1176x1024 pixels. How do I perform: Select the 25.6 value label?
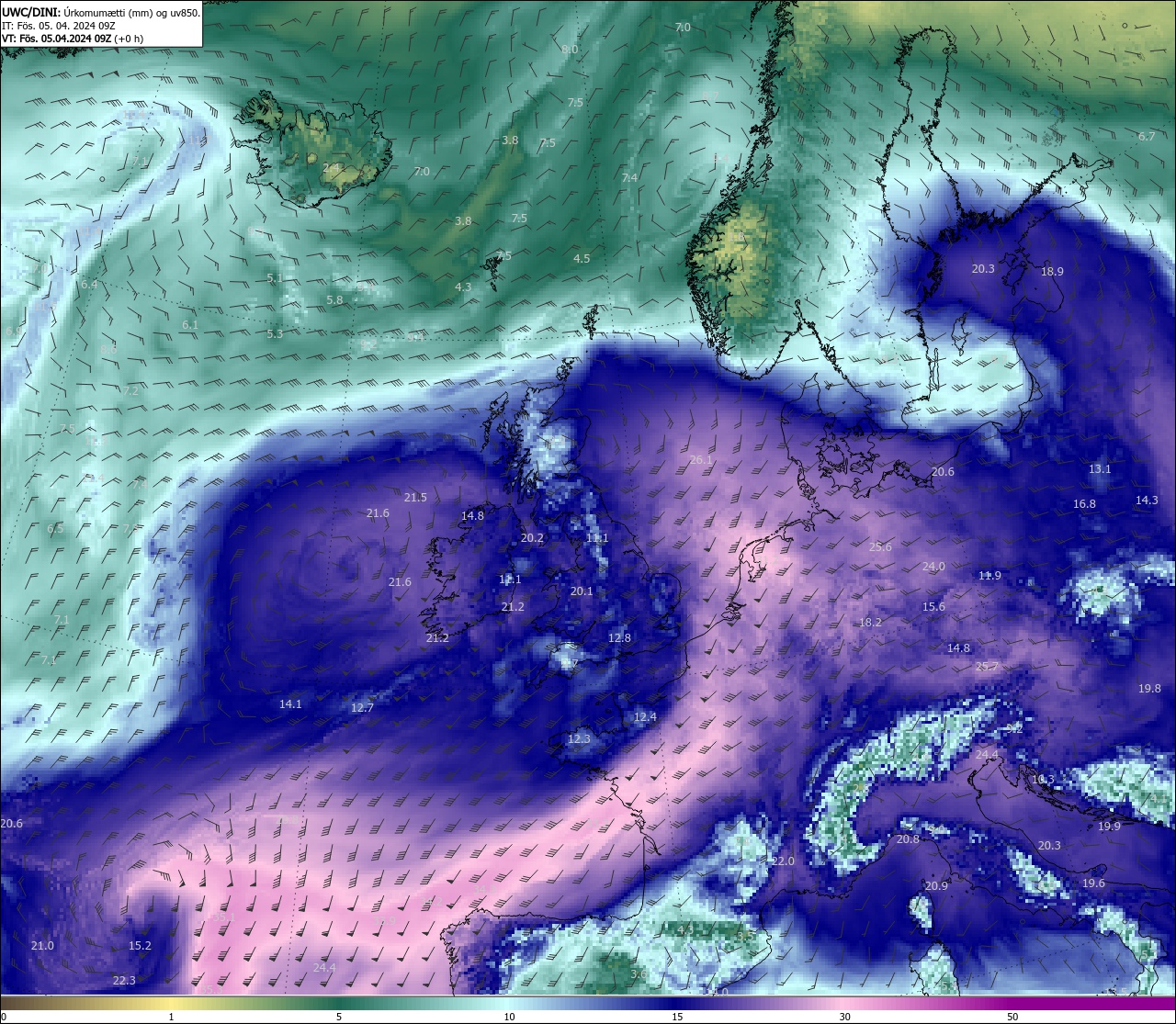pyautogui.click(x=880, y=546)
